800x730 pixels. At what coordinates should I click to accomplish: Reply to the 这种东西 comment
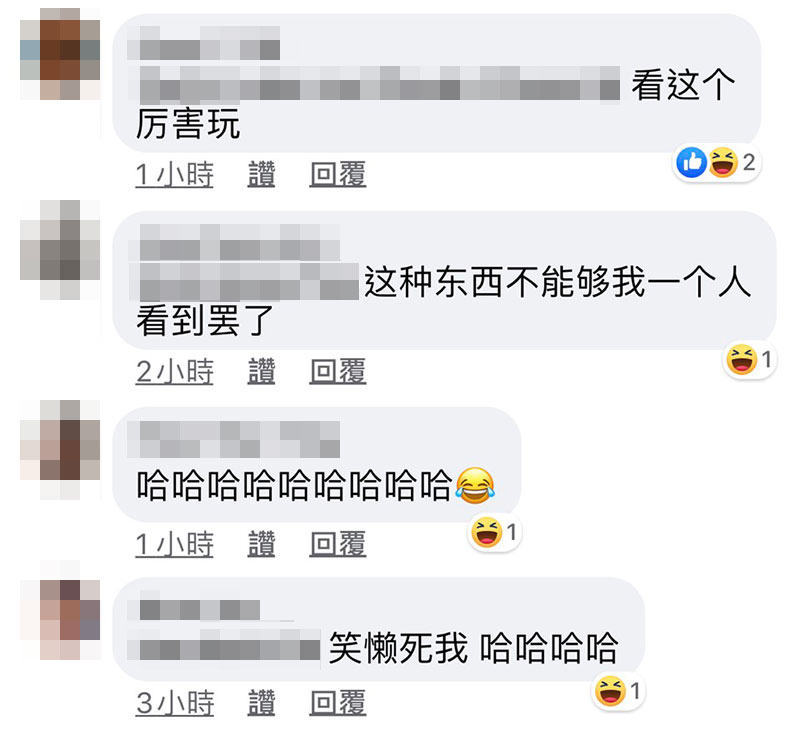click(338, 371)
